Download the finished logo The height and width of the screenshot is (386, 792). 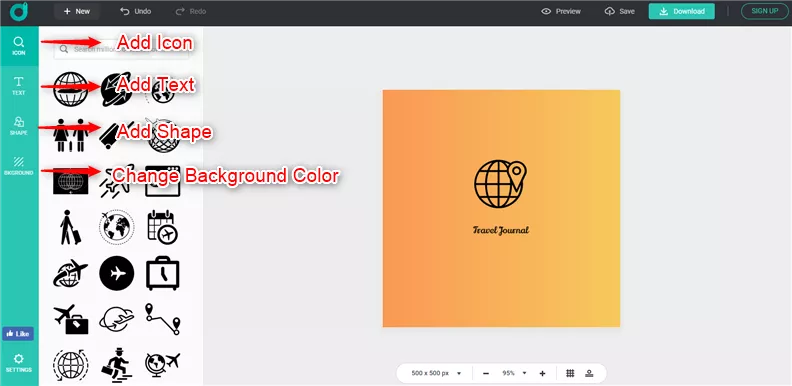pyautogui.click(x=682, y=11)
